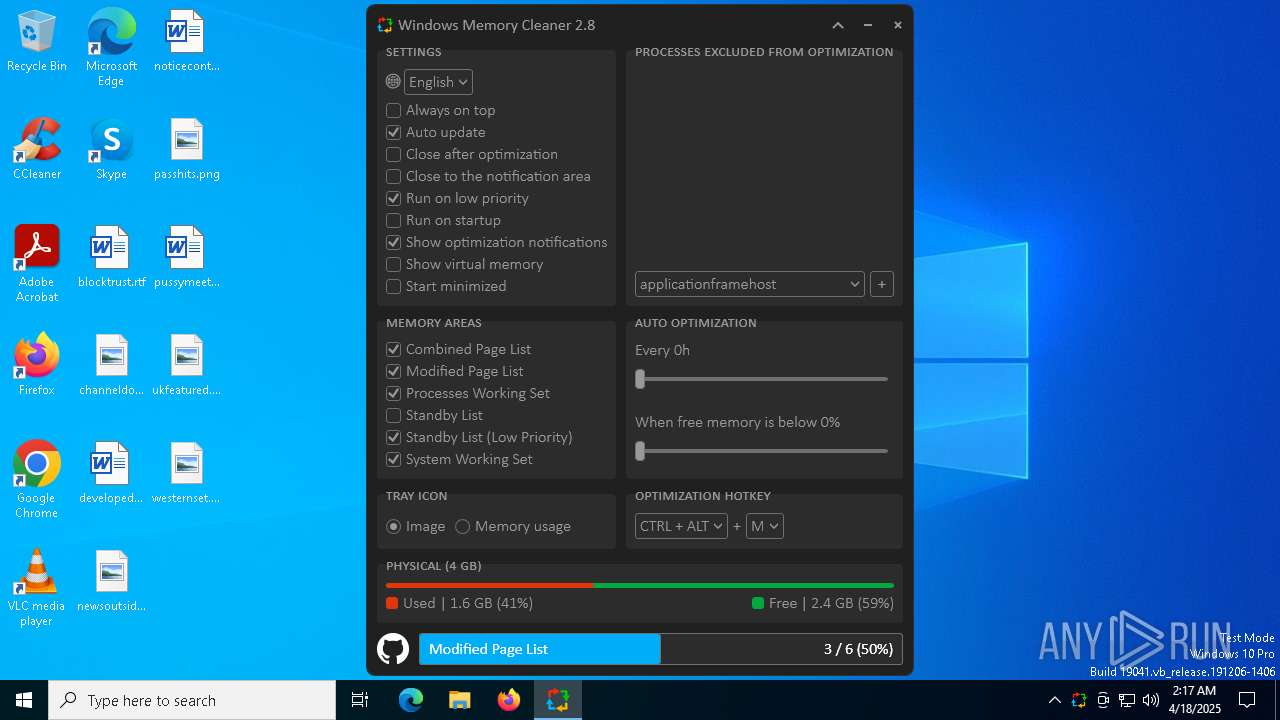This screenshot has height=720, width=1280.
Task: Click Memory Cleaner taskbar button
Action: pos(558,700)
